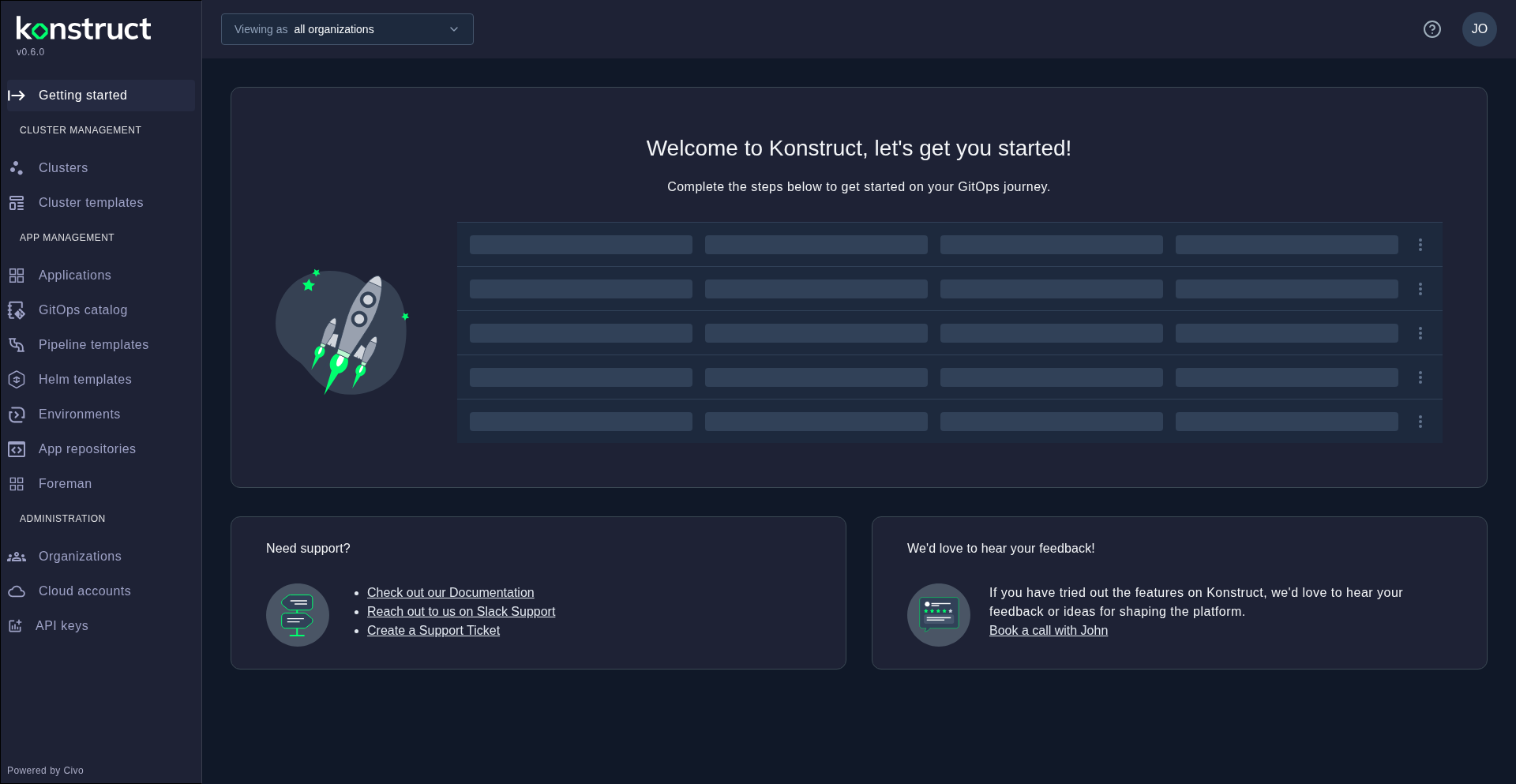
Task: Click the CLUSTER MANAGEMENT section heading
Action: pyautogui.click(x=81, y=130)
